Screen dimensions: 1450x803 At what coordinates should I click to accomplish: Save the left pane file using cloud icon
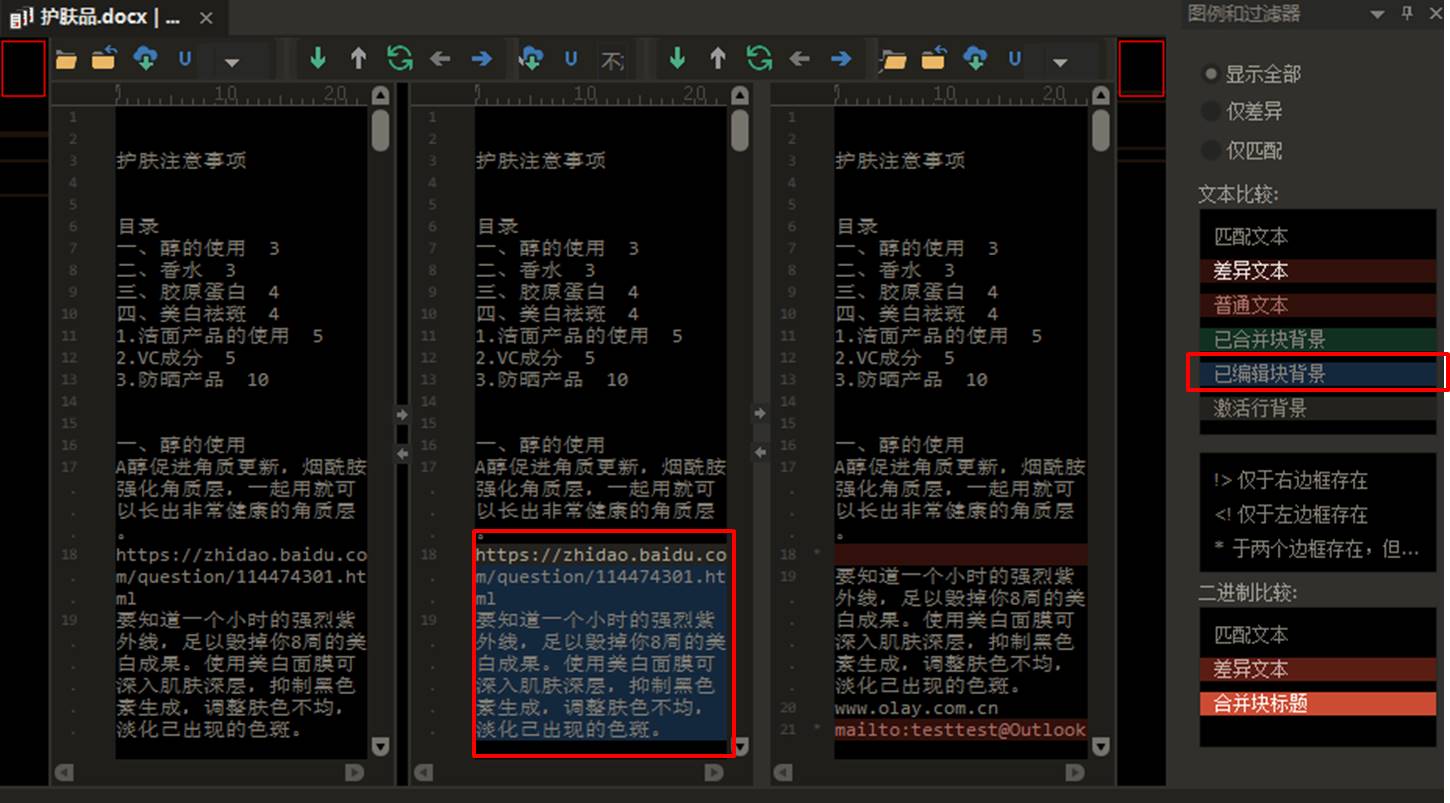coord(145,60)
